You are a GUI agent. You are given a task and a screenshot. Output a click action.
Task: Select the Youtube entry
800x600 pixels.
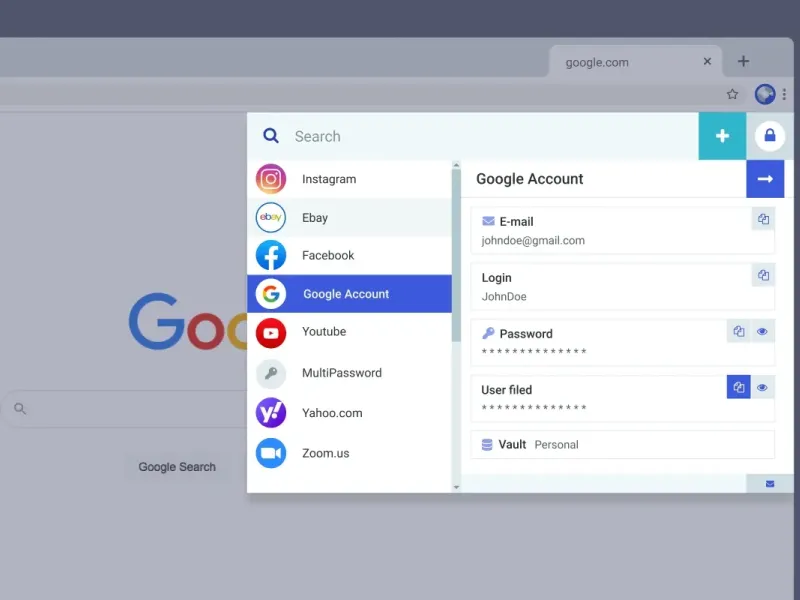click(x=349, y=332)
